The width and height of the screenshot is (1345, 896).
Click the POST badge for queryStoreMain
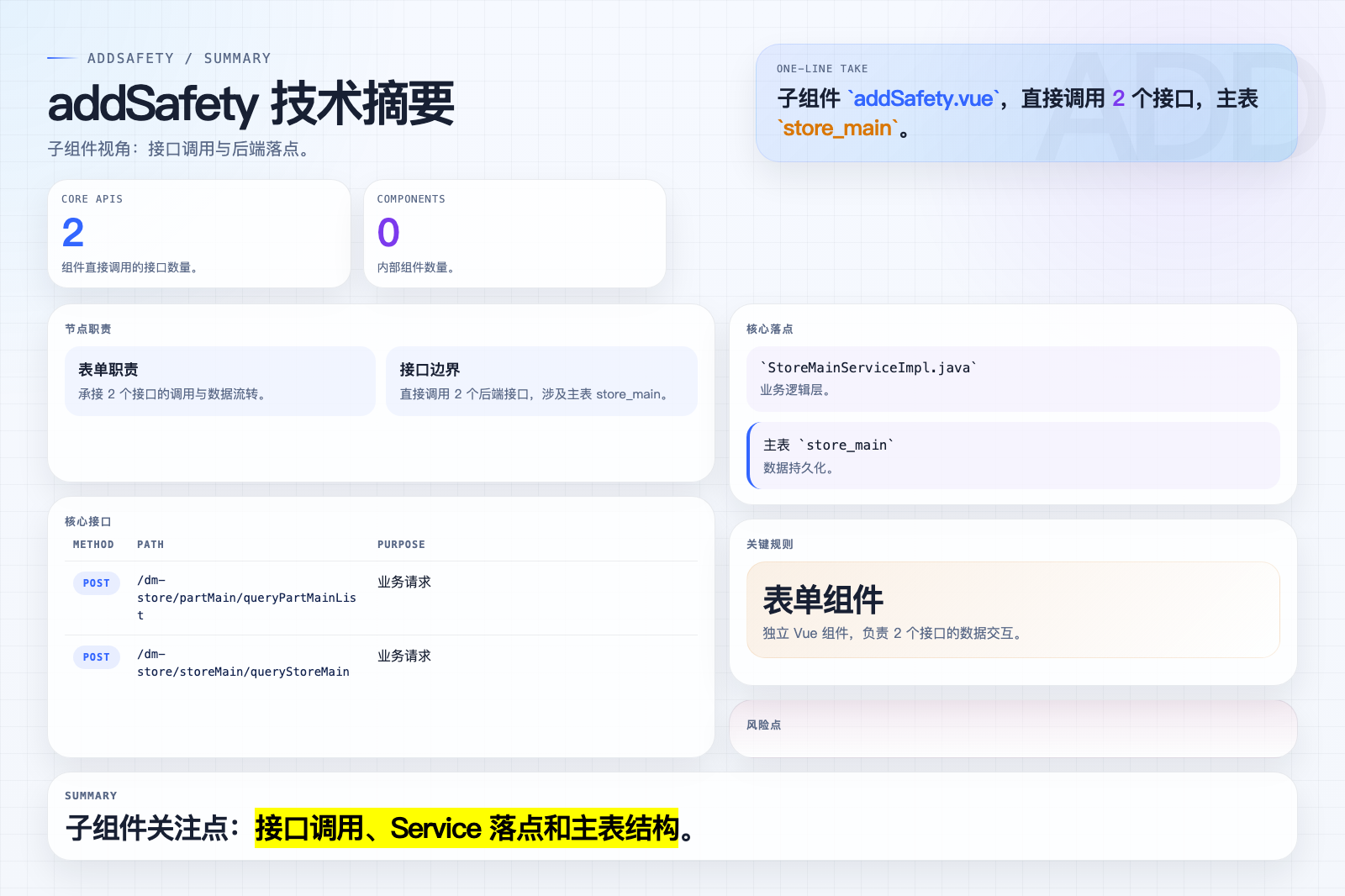(x=97, y=657)
